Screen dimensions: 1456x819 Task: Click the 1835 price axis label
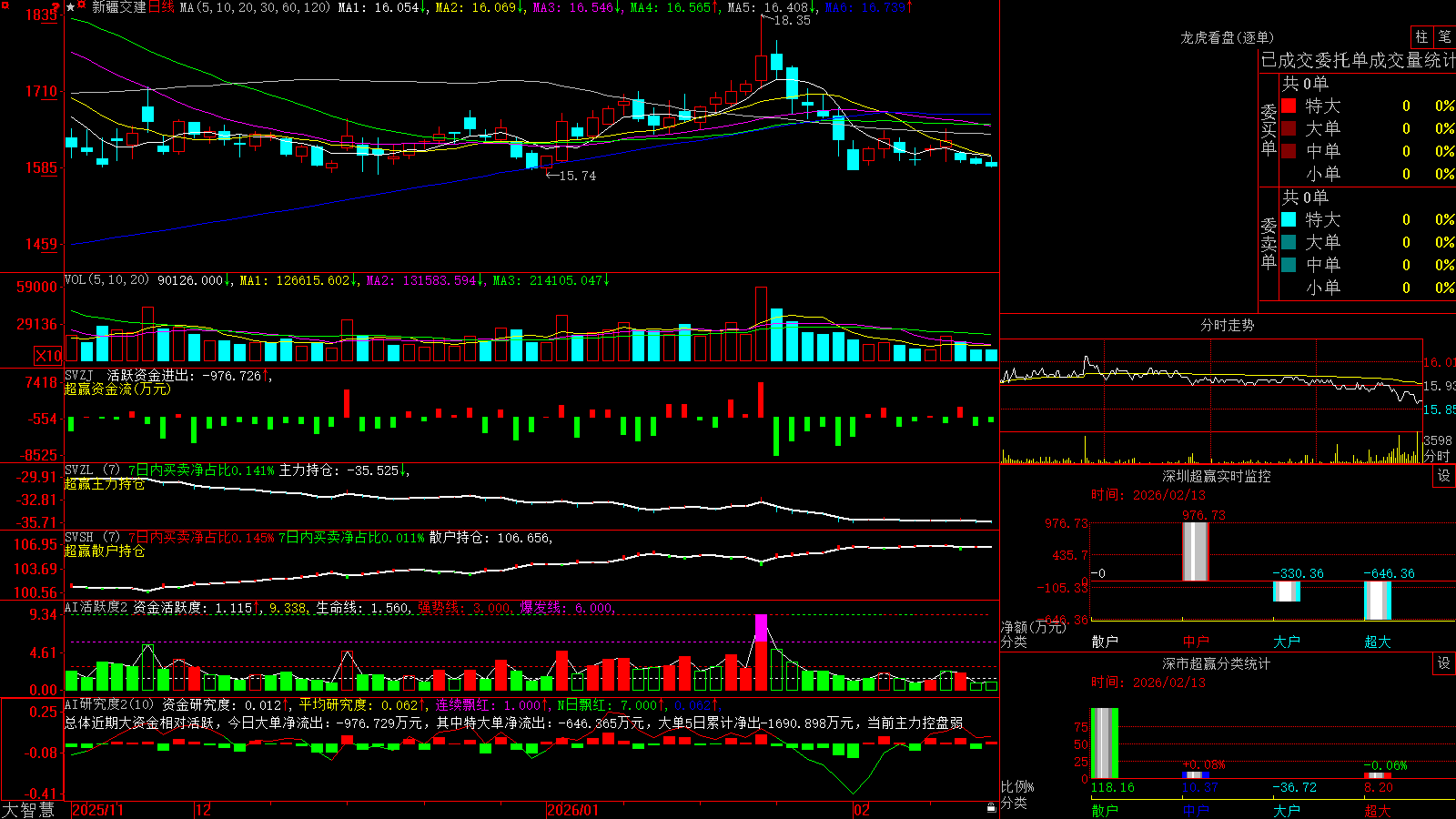42,15
